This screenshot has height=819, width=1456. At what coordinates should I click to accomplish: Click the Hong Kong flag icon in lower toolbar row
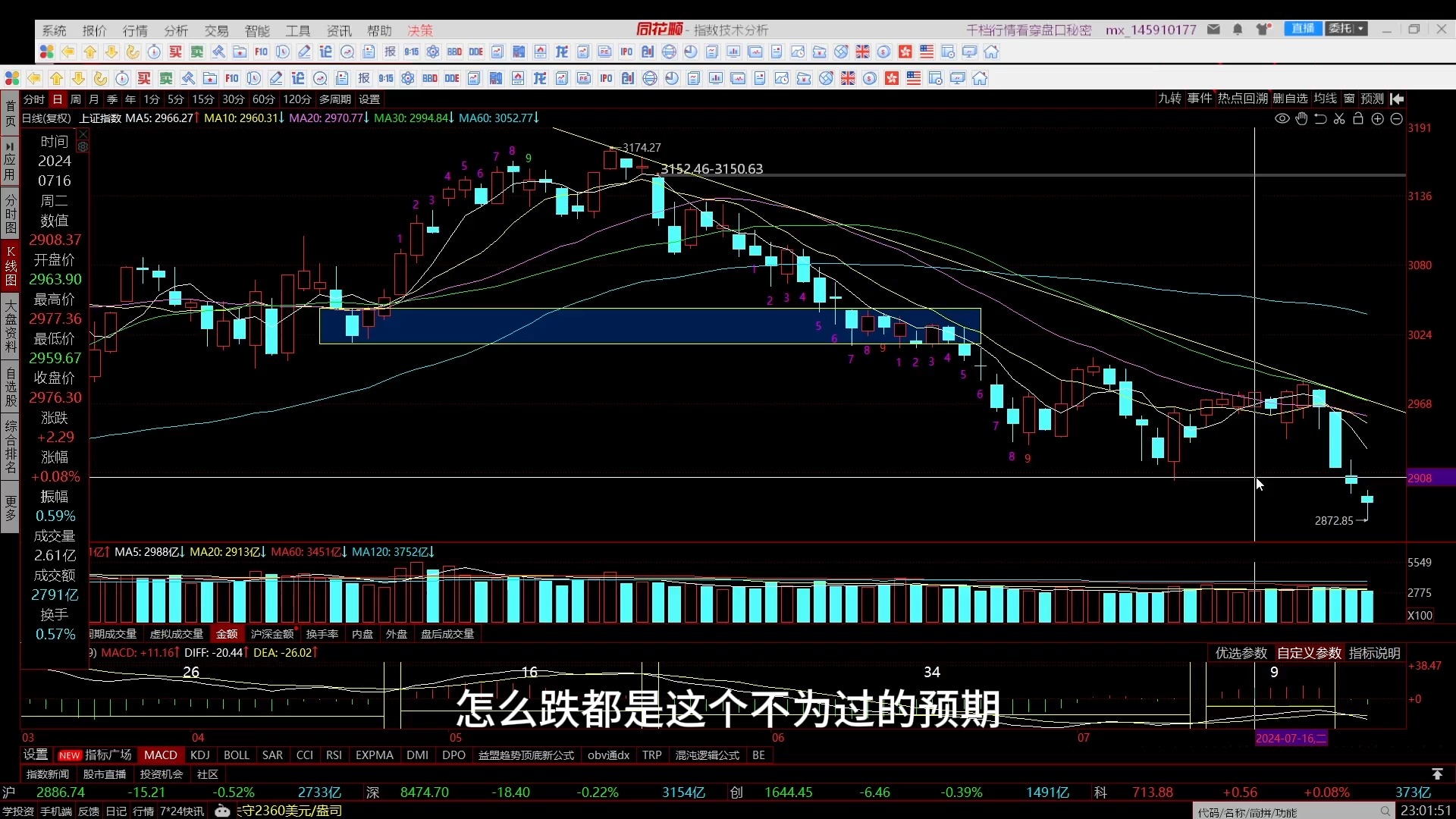(x=892, y=78)
